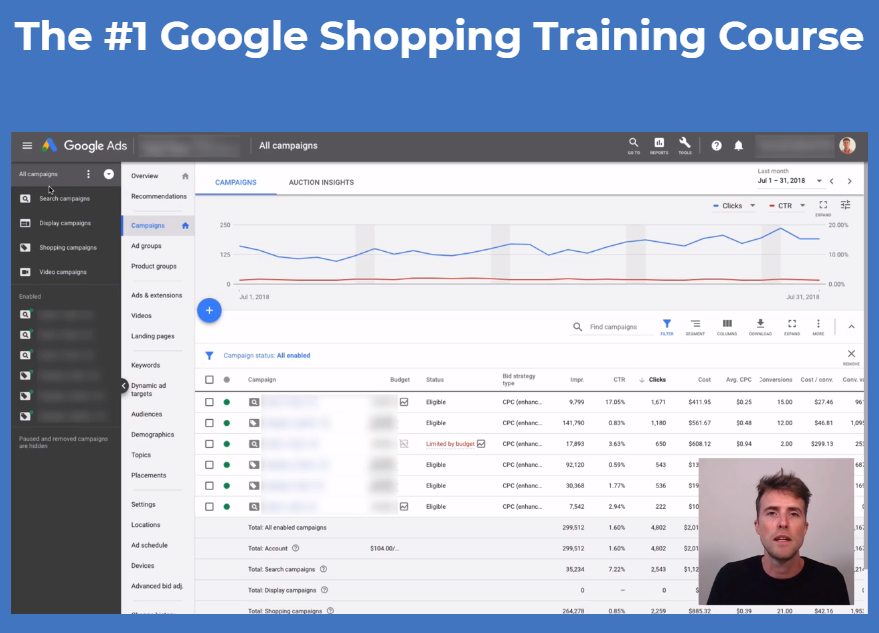This screenshot has width=879, height=633.
Task: Check the Limited by budget row checkbox
Action: tap(209, 444)
